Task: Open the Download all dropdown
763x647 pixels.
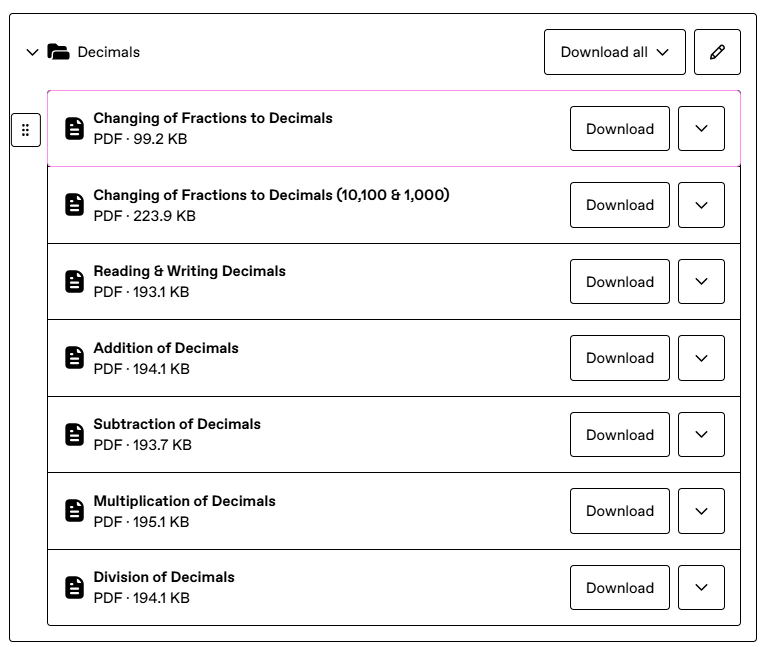Action: [x=614, y=52]
